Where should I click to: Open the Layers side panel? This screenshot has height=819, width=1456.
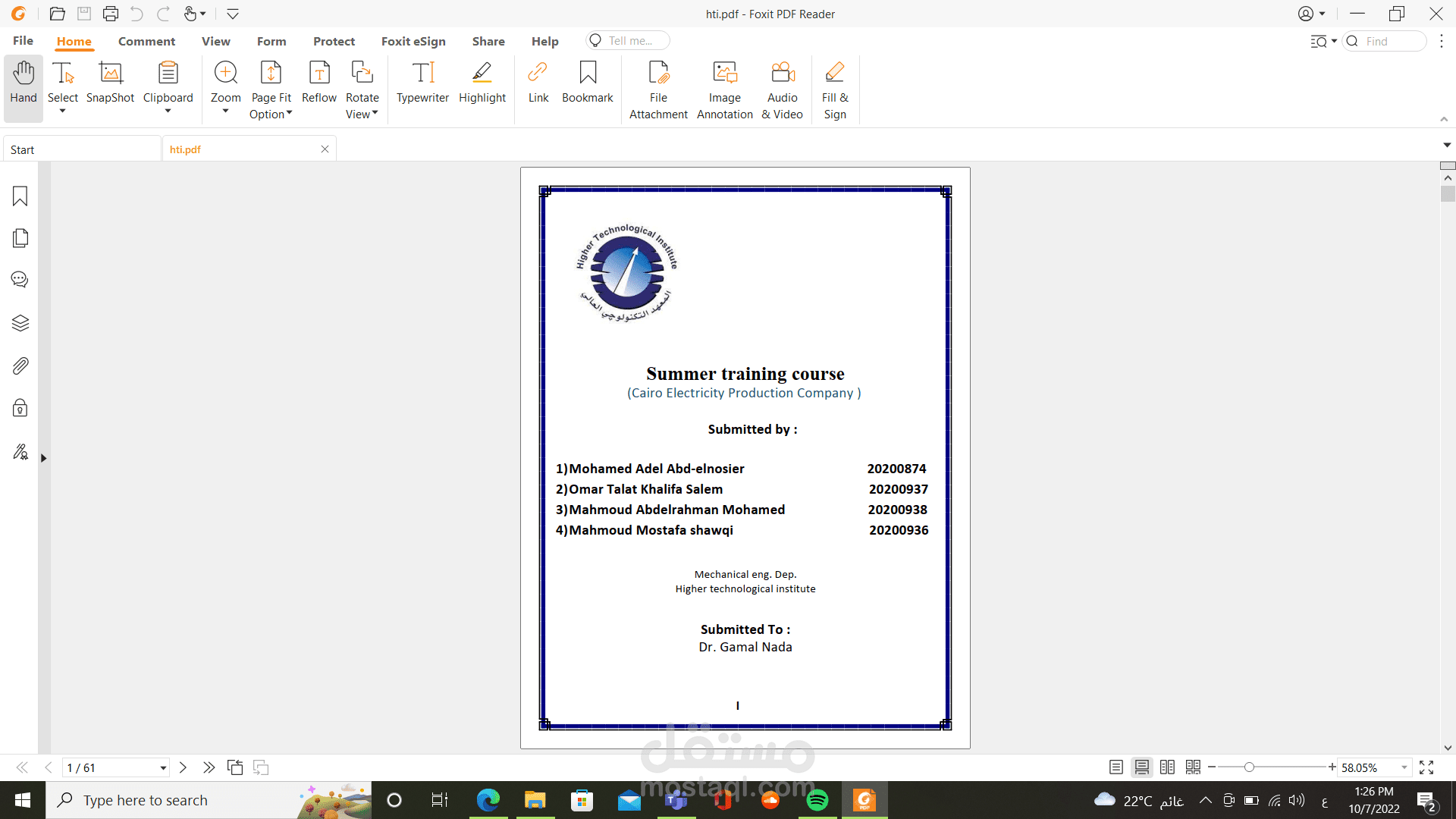20,323
